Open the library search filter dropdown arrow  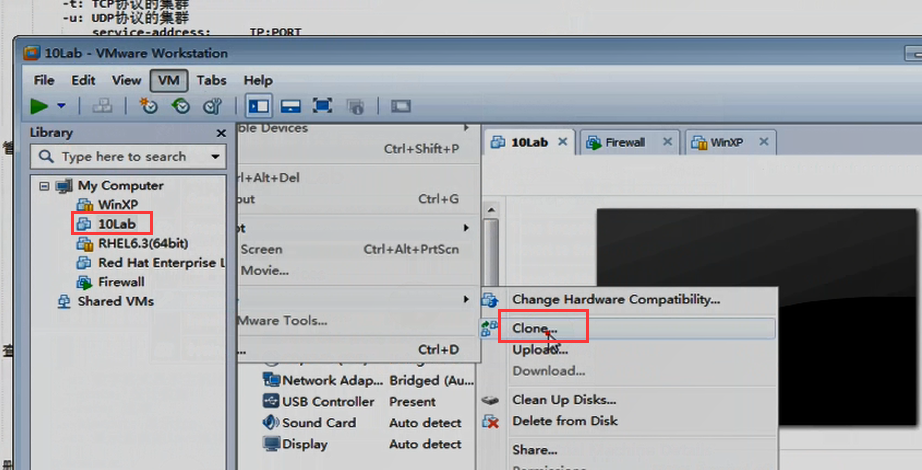(x=215, y=156)
